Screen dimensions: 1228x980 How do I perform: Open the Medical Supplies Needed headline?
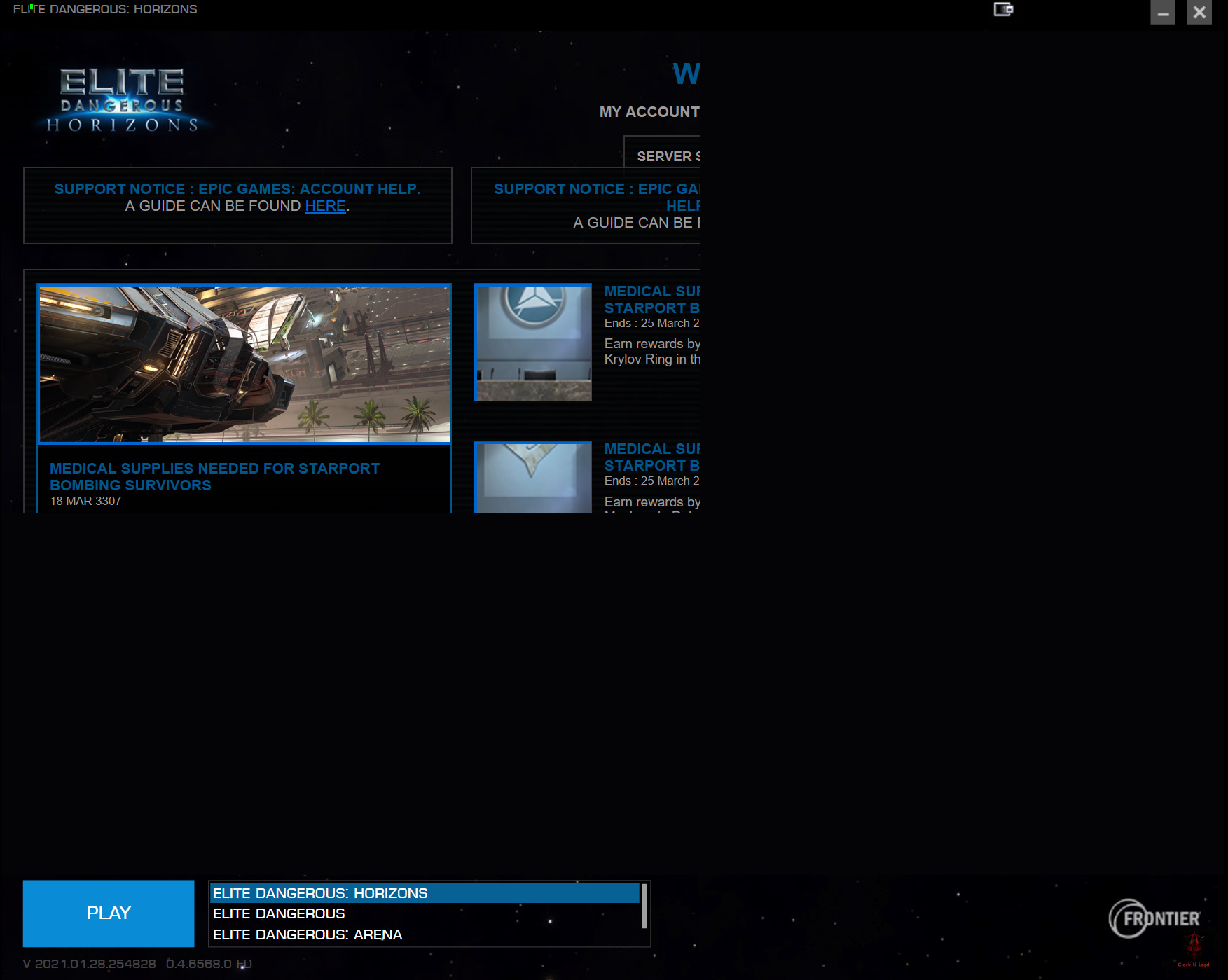(x=214, y=476)
